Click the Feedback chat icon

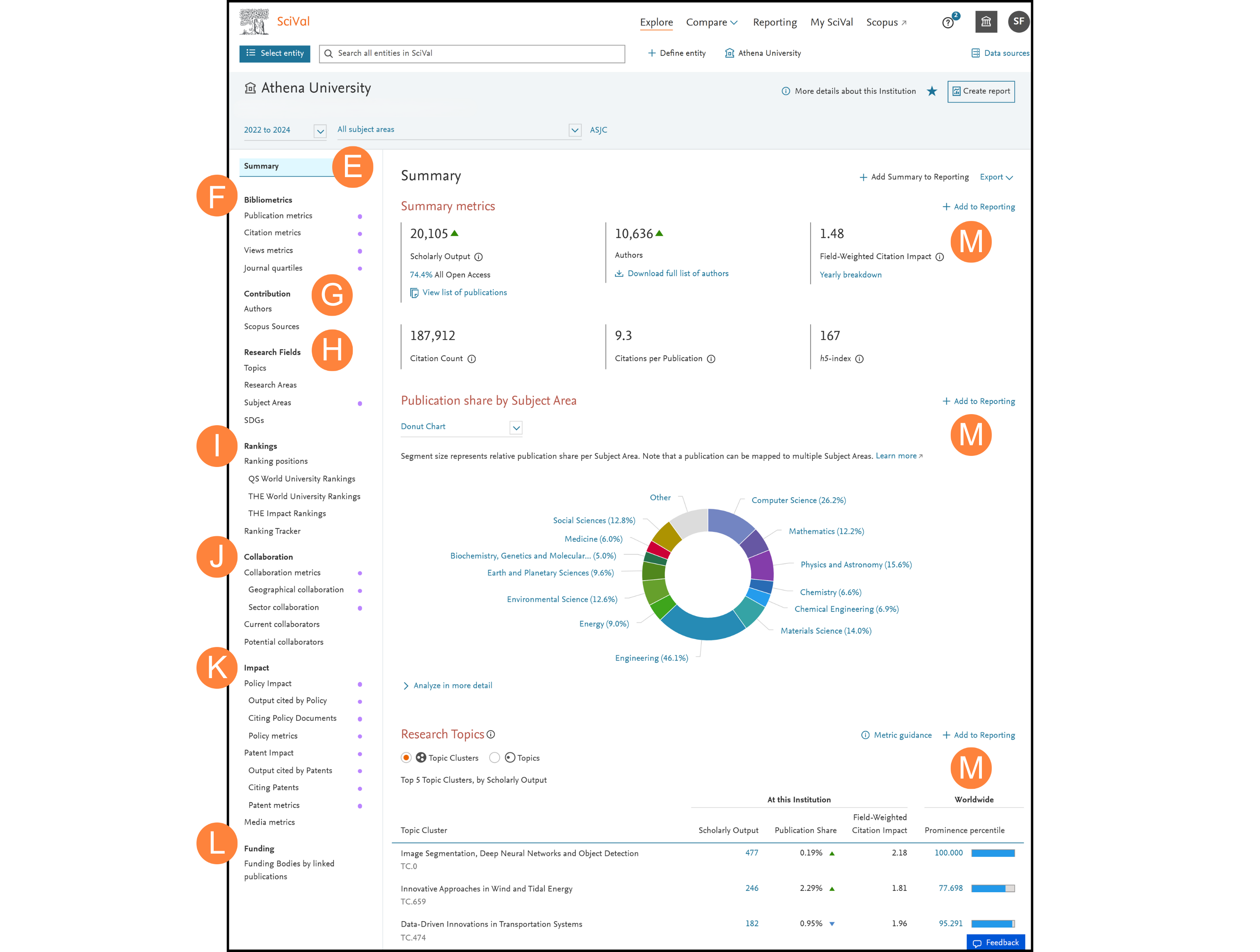977,943
